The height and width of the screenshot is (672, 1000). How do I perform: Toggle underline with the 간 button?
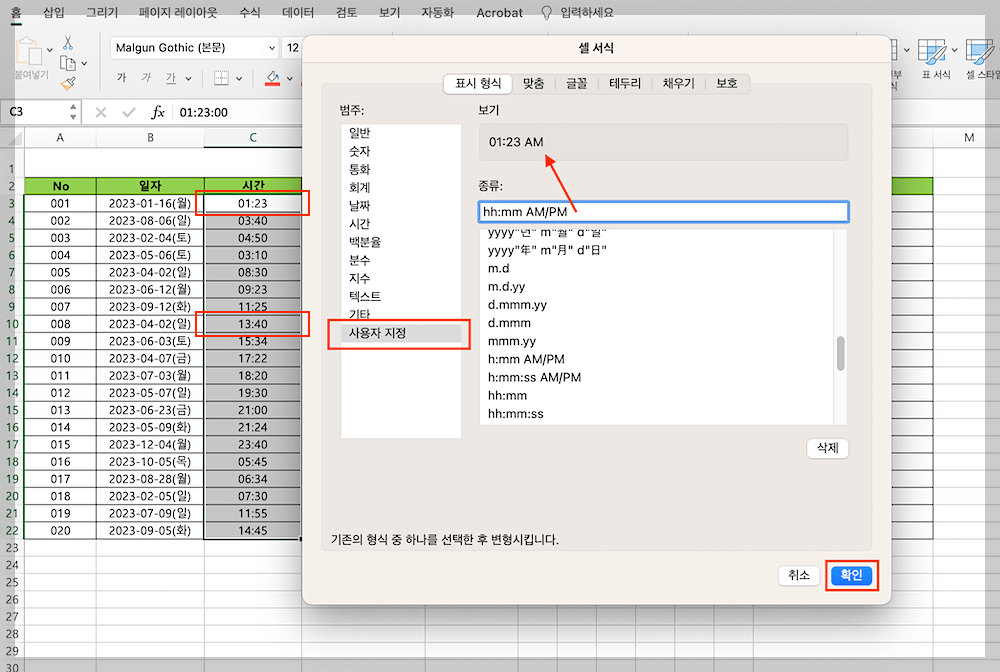click(x=172, y=77)
